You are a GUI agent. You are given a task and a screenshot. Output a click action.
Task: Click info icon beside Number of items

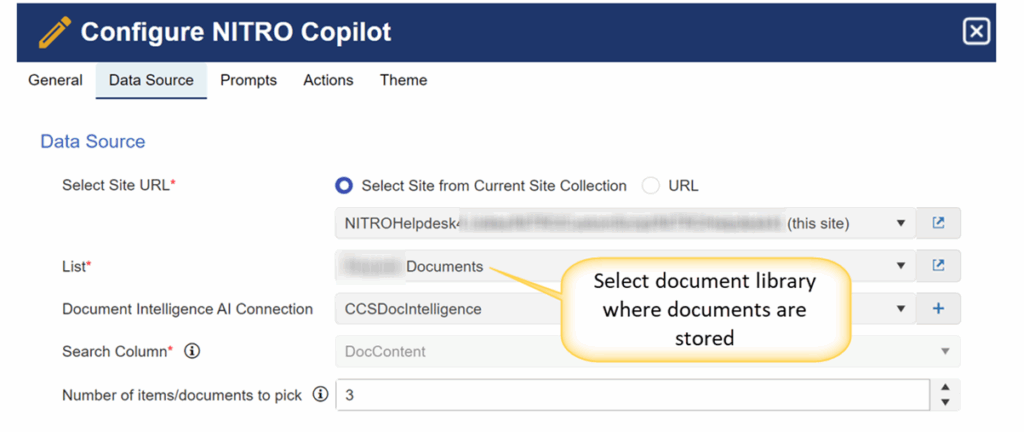pos(319,394)
